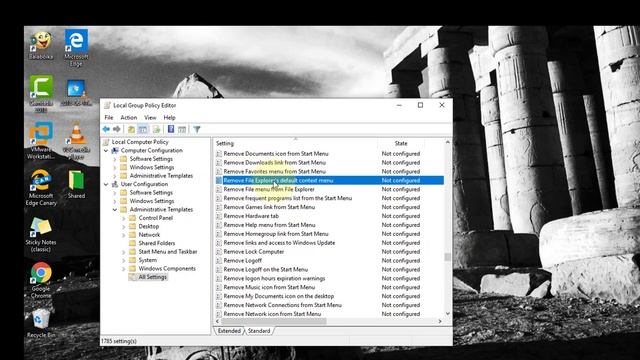640x360 pixels.
Task: Expand the Desktop tree node
Action: [124, 227]
